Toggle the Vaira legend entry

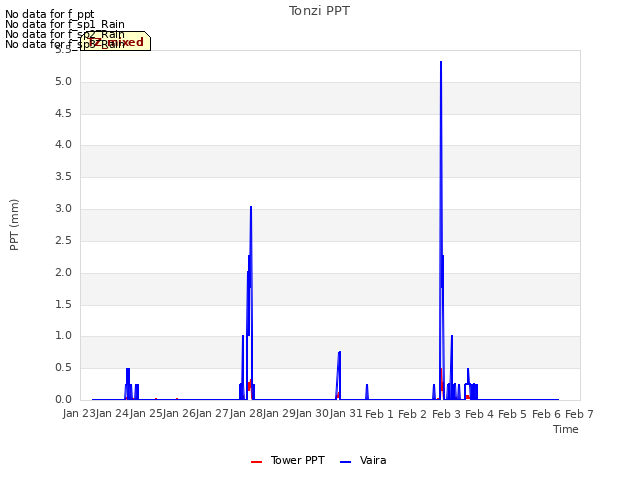tap(363, 460)
